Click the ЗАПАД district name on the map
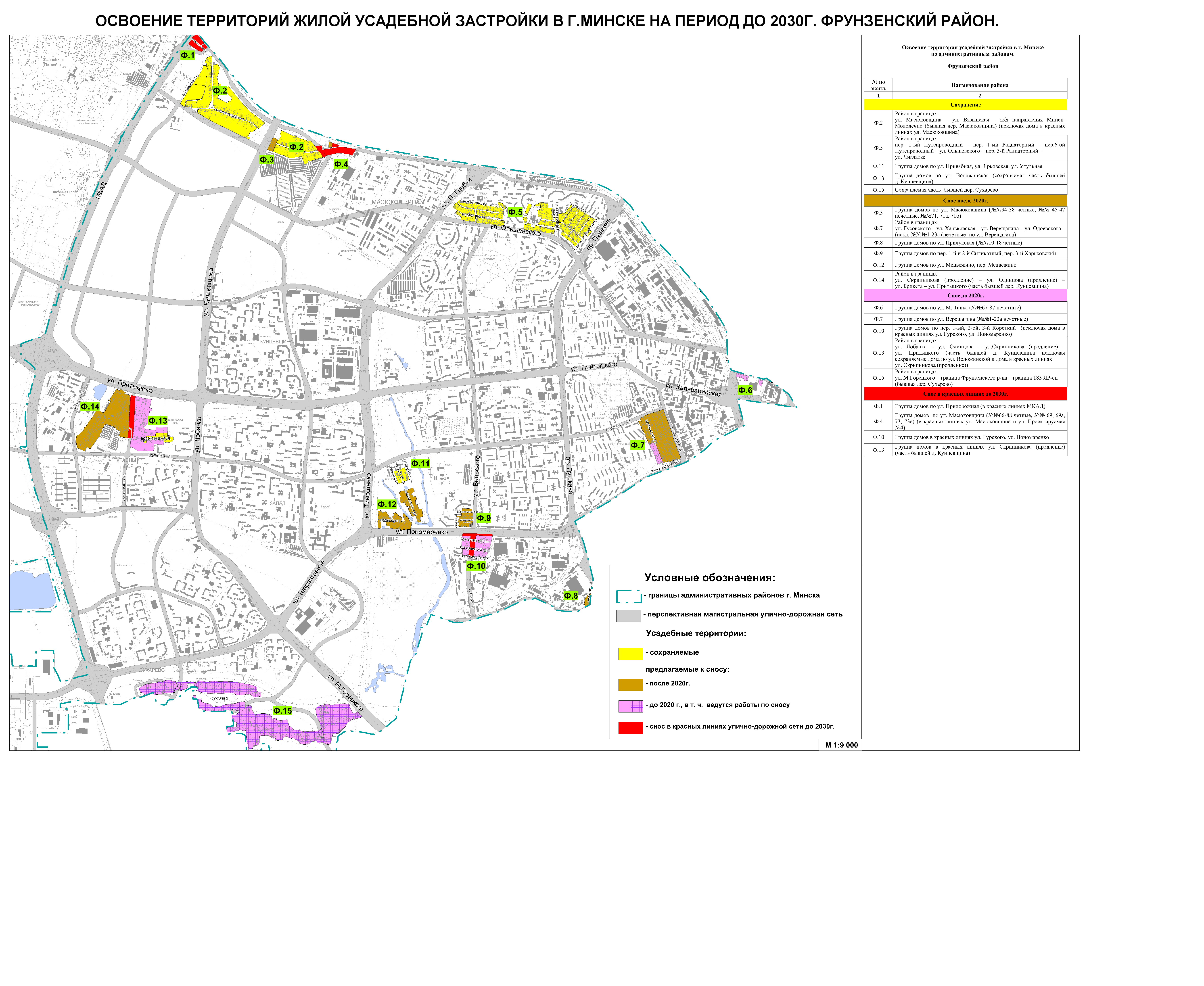This screenshot has height=986, width=1204. 278,503
